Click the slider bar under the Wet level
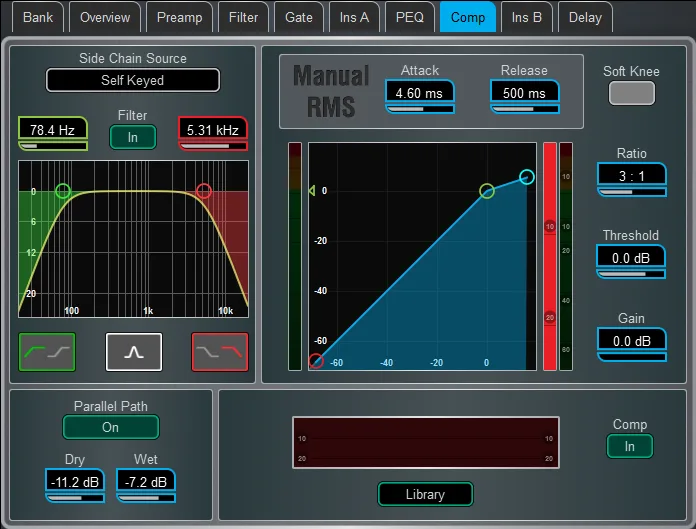Image resolution: width=696 pixels, height=529 pixels. point(146,498)
